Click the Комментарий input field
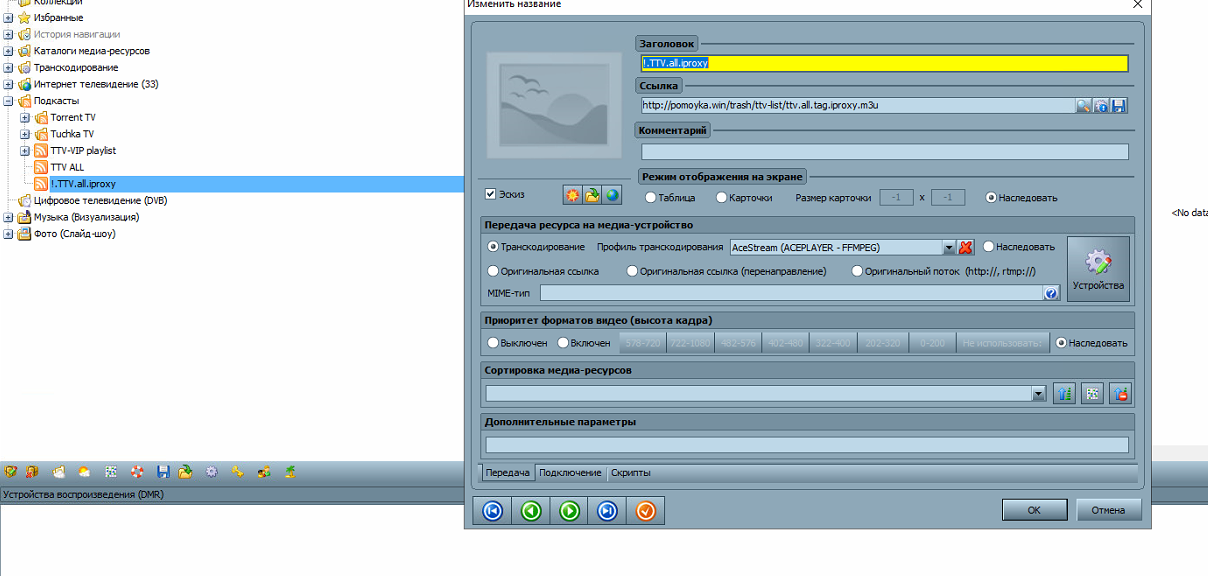 pyautogui.click(x=884, y=152)
